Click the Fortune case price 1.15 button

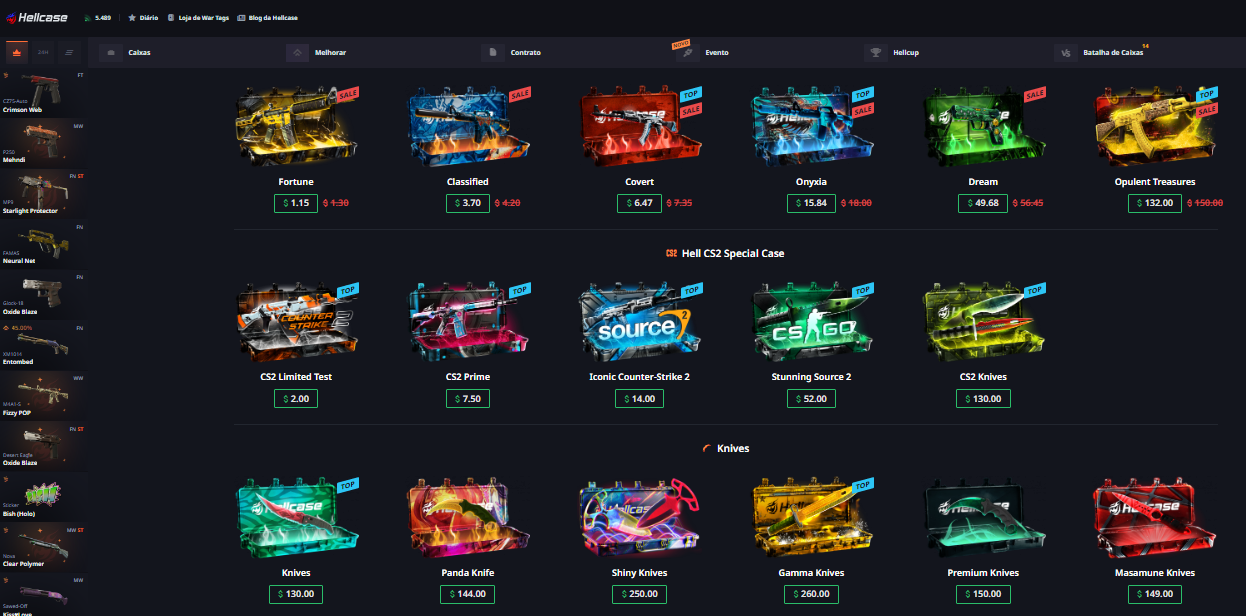pyautogui.click(x=296, y=203)
